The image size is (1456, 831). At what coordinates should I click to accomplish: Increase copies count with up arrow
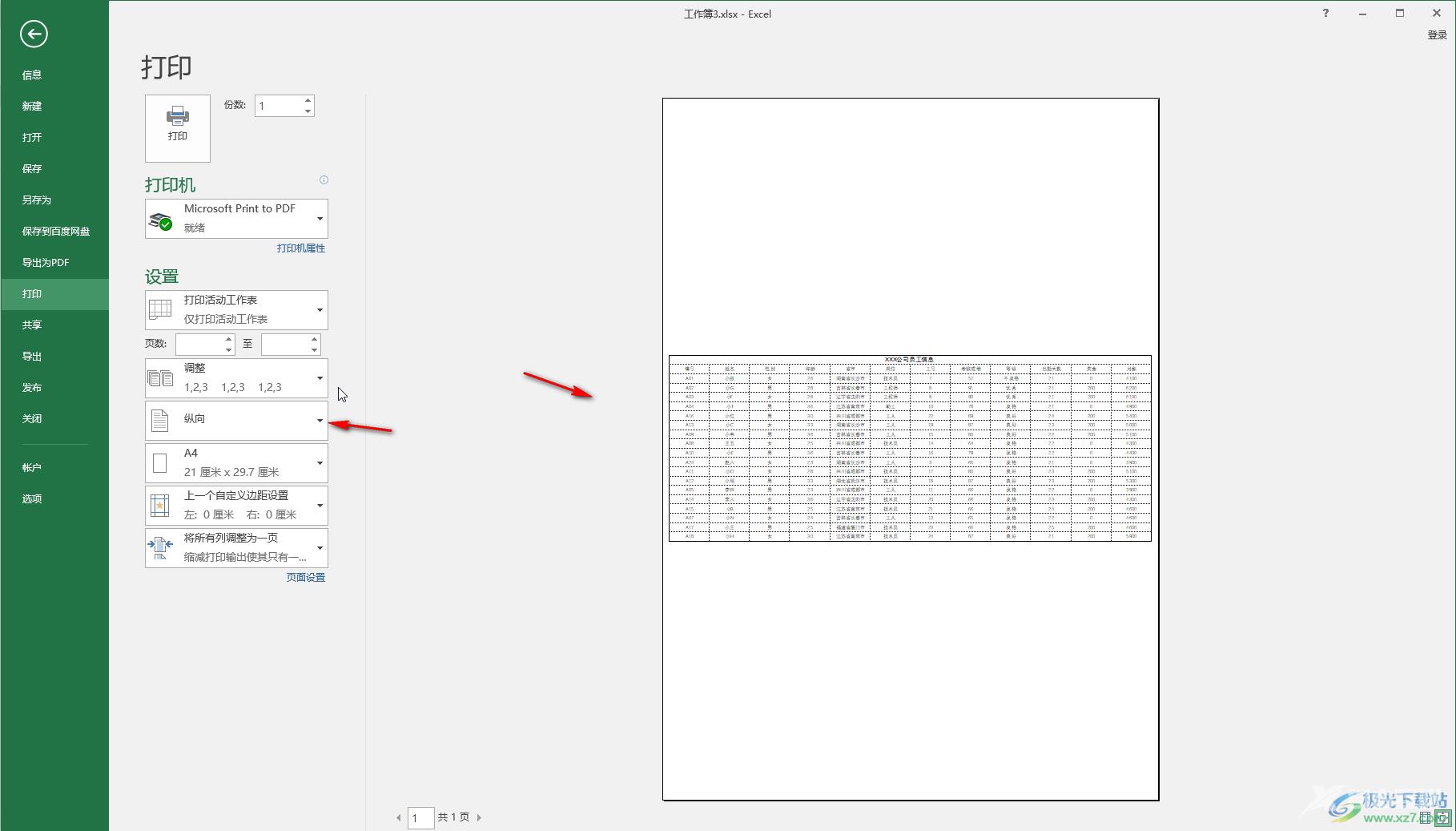(x=308, y=101)
